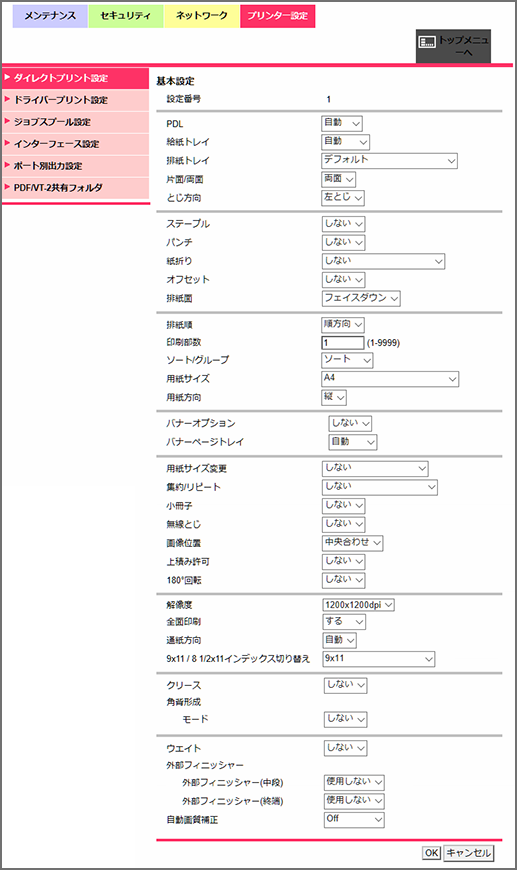
Task: Open the ウエイト dropdown
Action: click(346, 748)
